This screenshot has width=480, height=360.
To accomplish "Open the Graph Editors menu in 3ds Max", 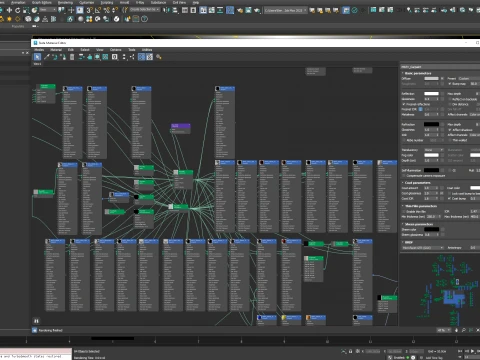I will pos(42,2).
